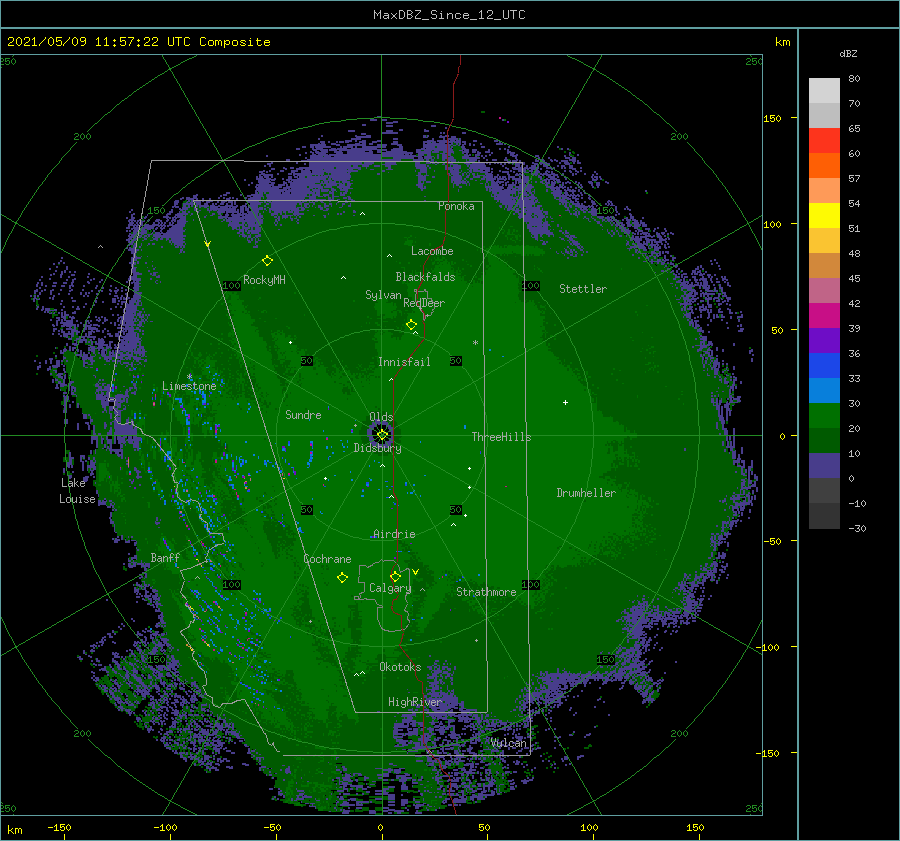Click the Cochrane label

[x=327, y=559]
